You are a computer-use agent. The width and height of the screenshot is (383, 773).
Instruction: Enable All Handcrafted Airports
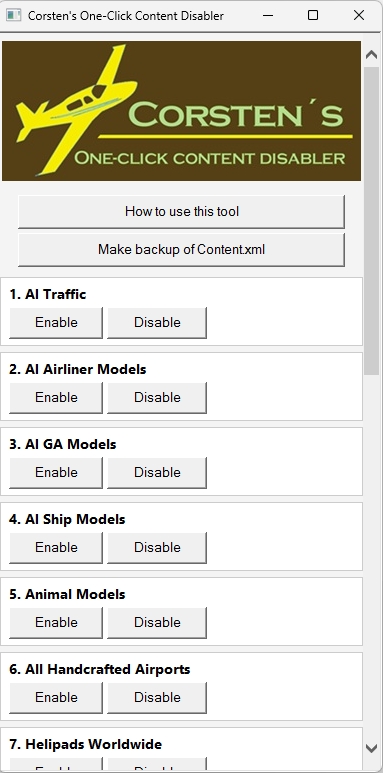tap(56, 697)
